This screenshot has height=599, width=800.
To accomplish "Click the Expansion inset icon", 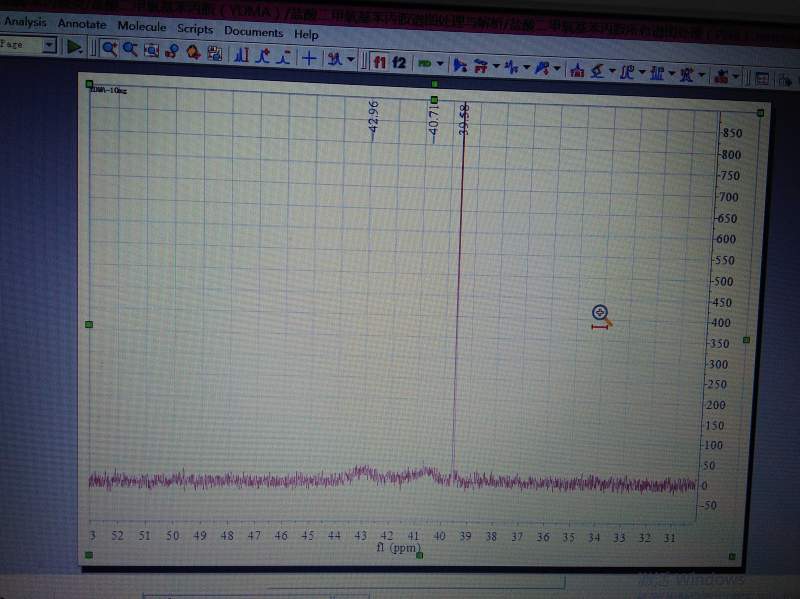I will 215,54.
